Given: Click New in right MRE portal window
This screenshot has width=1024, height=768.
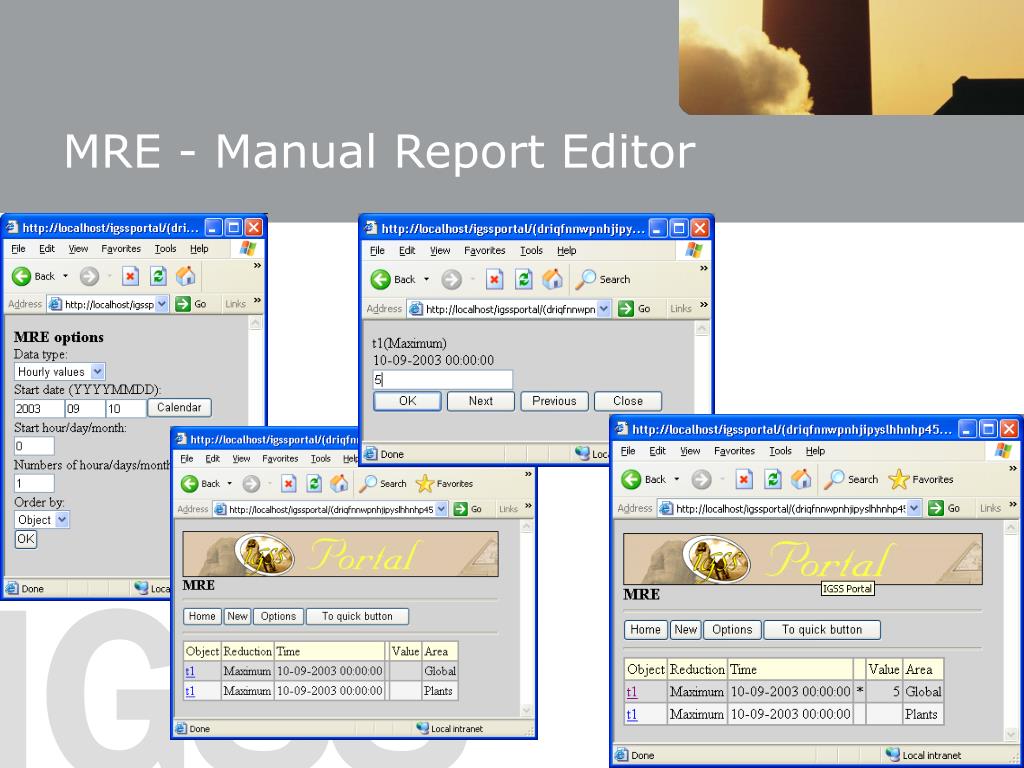Looking at the screenshot, I should tap(686, 630).
